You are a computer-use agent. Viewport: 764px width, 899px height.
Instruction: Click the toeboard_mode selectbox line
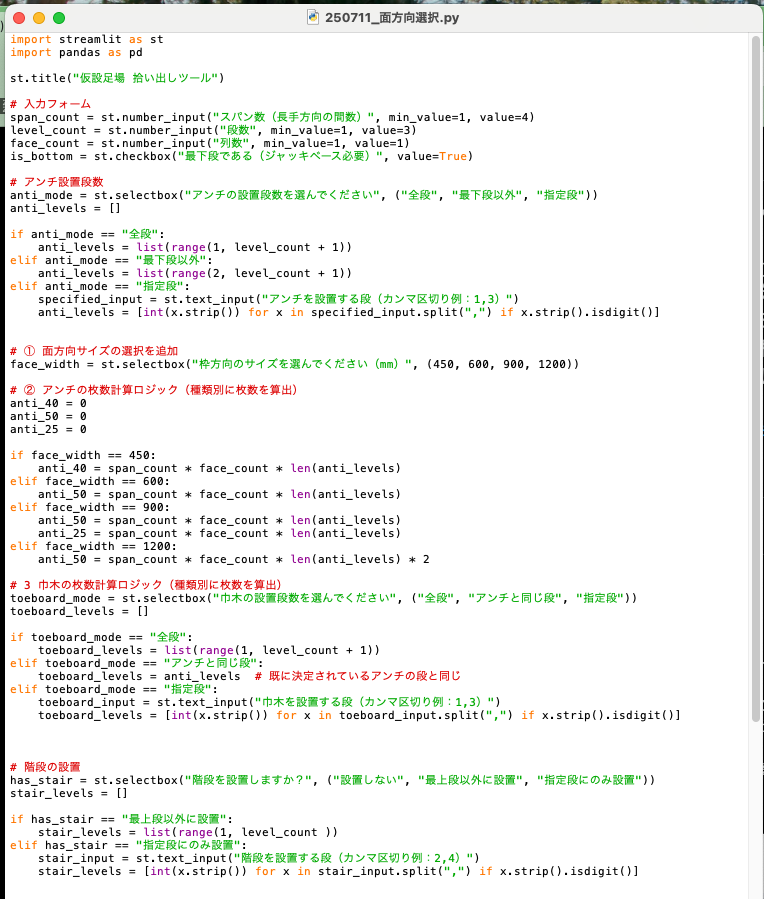[324, 599]
